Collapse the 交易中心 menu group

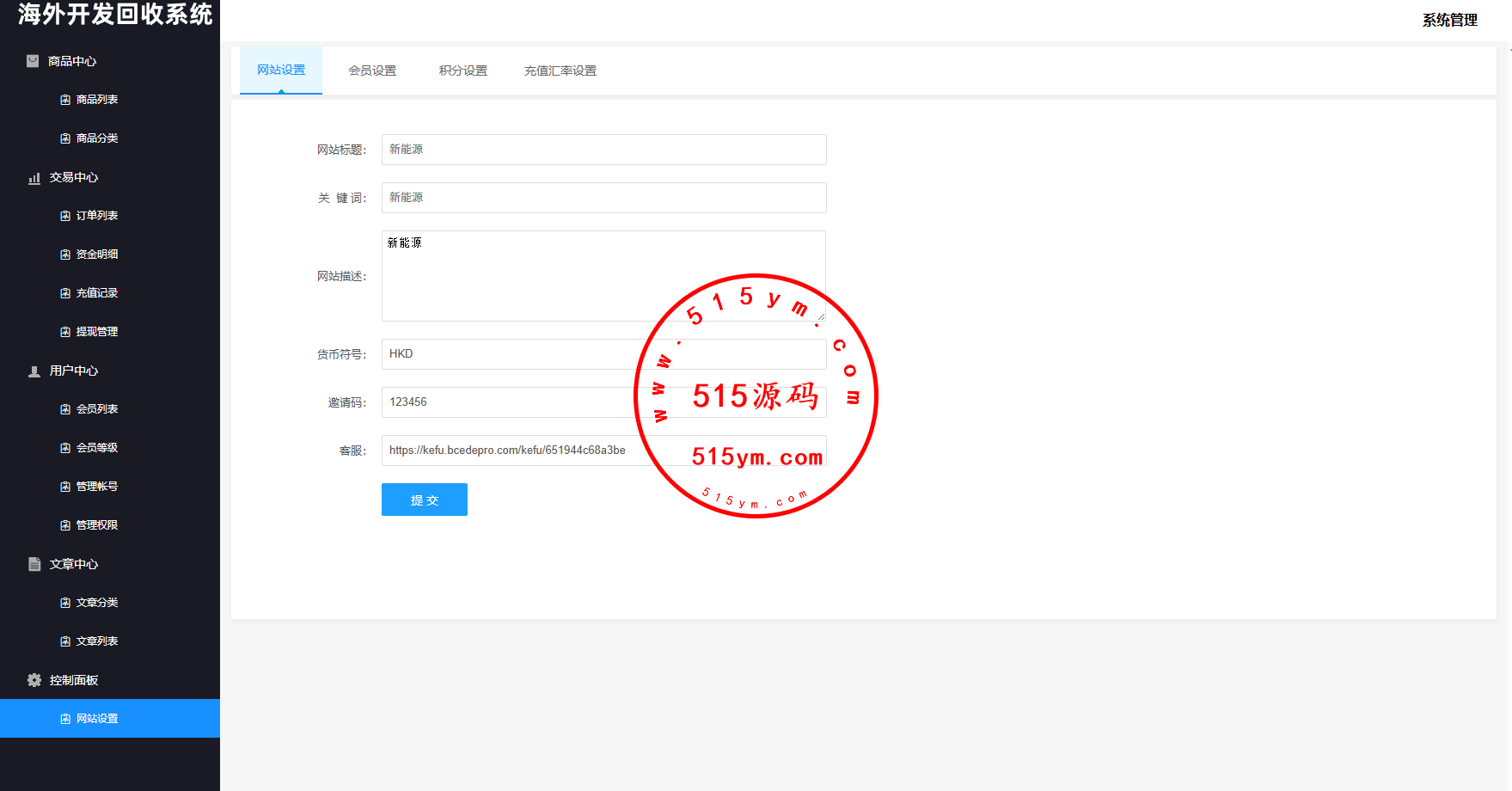click(74, 177)
